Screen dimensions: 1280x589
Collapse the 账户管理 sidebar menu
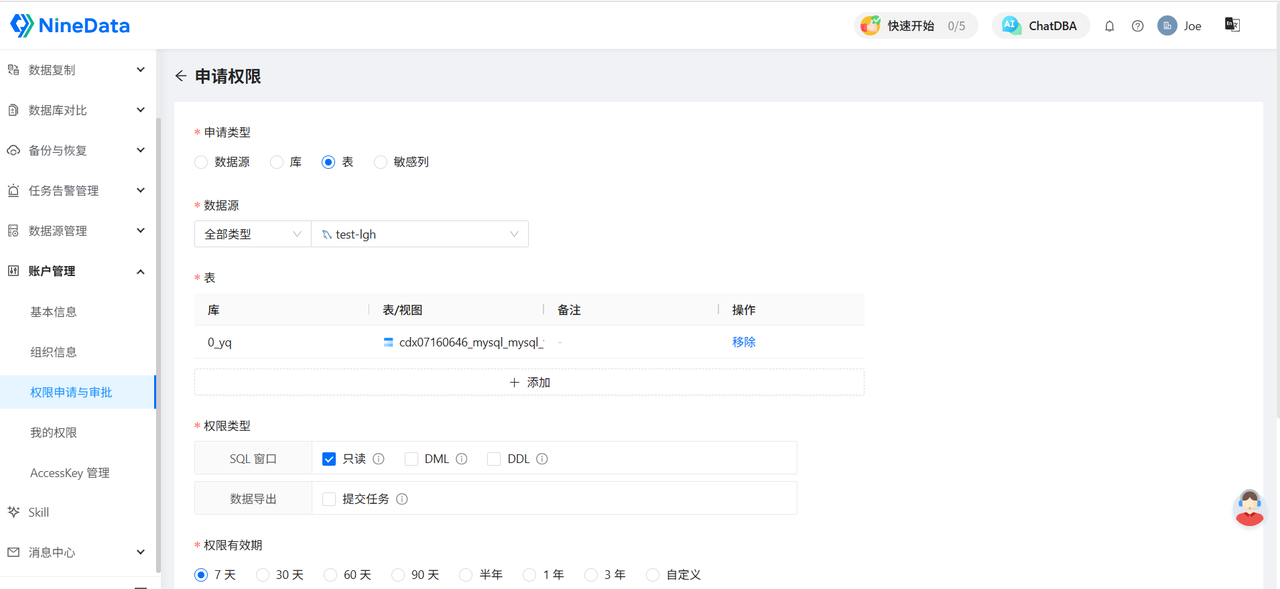tap(78, 271)
